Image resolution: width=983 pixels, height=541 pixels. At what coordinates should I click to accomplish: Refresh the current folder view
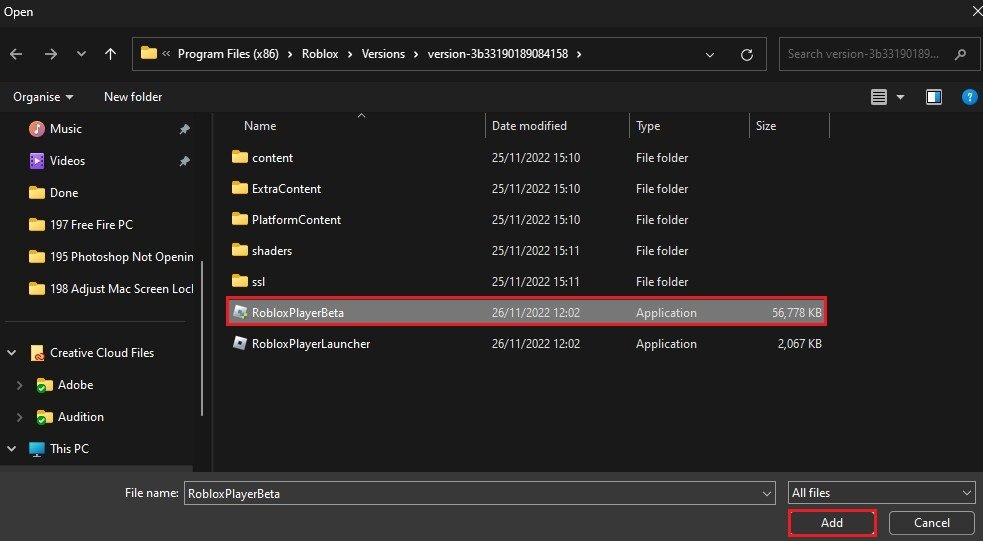pos(747,55)
